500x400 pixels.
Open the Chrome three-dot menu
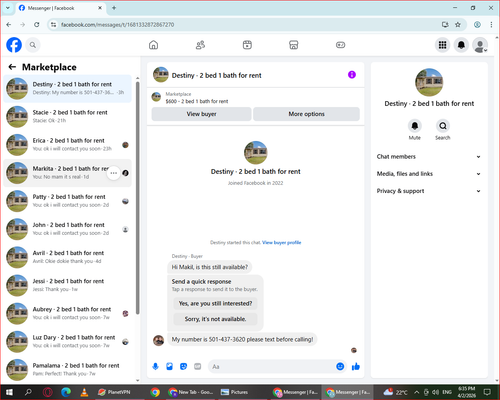coord(491,25)
